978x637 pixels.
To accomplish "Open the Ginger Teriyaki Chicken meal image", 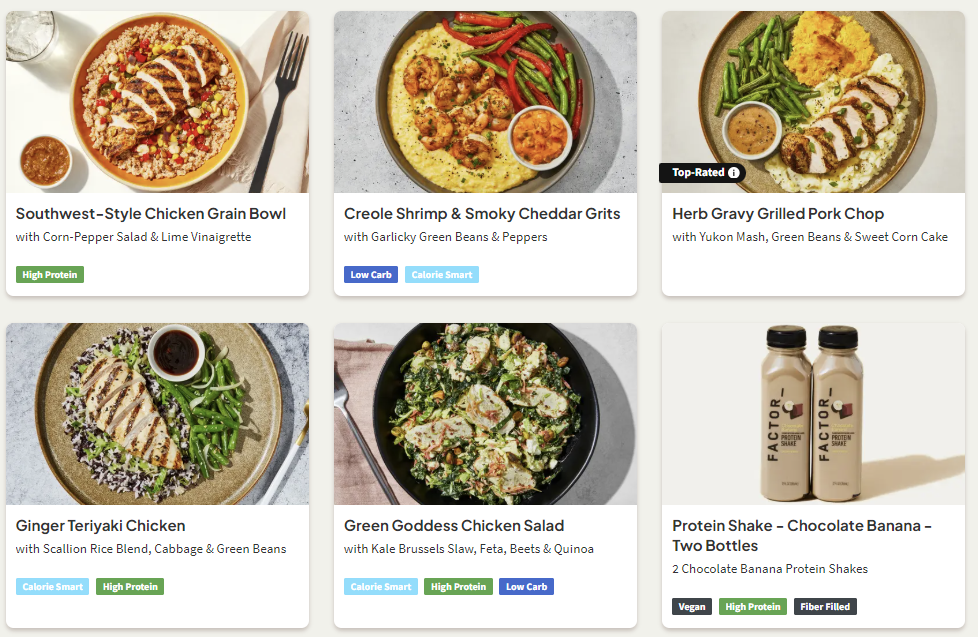I will 157,413.
